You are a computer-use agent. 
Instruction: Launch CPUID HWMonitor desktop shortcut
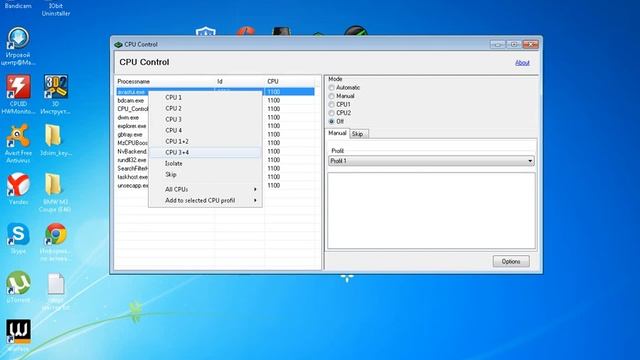tap(18, 95)
